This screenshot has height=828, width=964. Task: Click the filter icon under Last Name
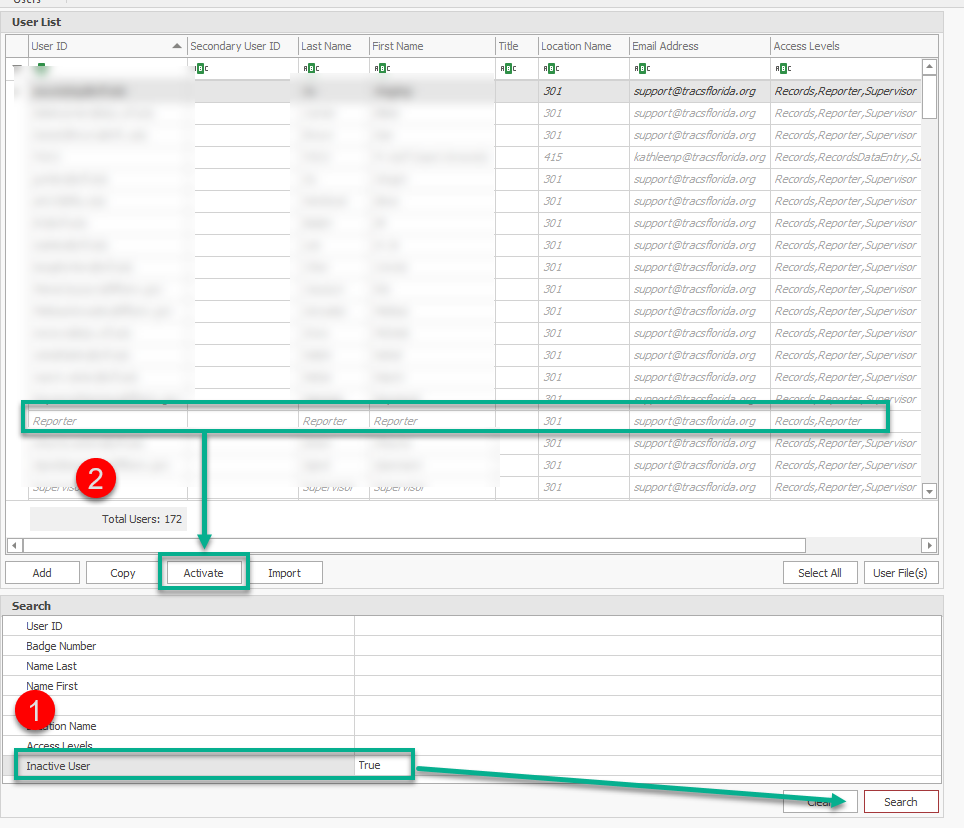point(311,69)
